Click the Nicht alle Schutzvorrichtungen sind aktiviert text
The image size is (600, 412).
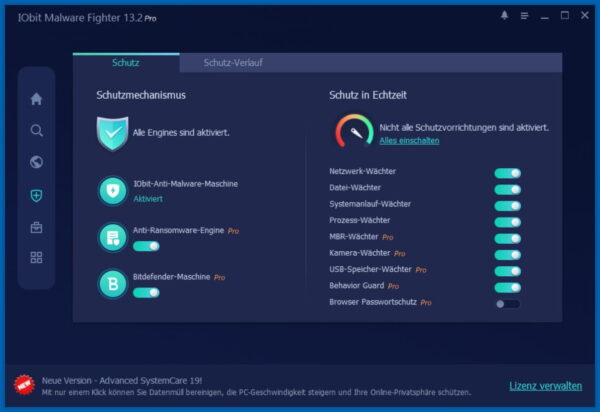464,127
